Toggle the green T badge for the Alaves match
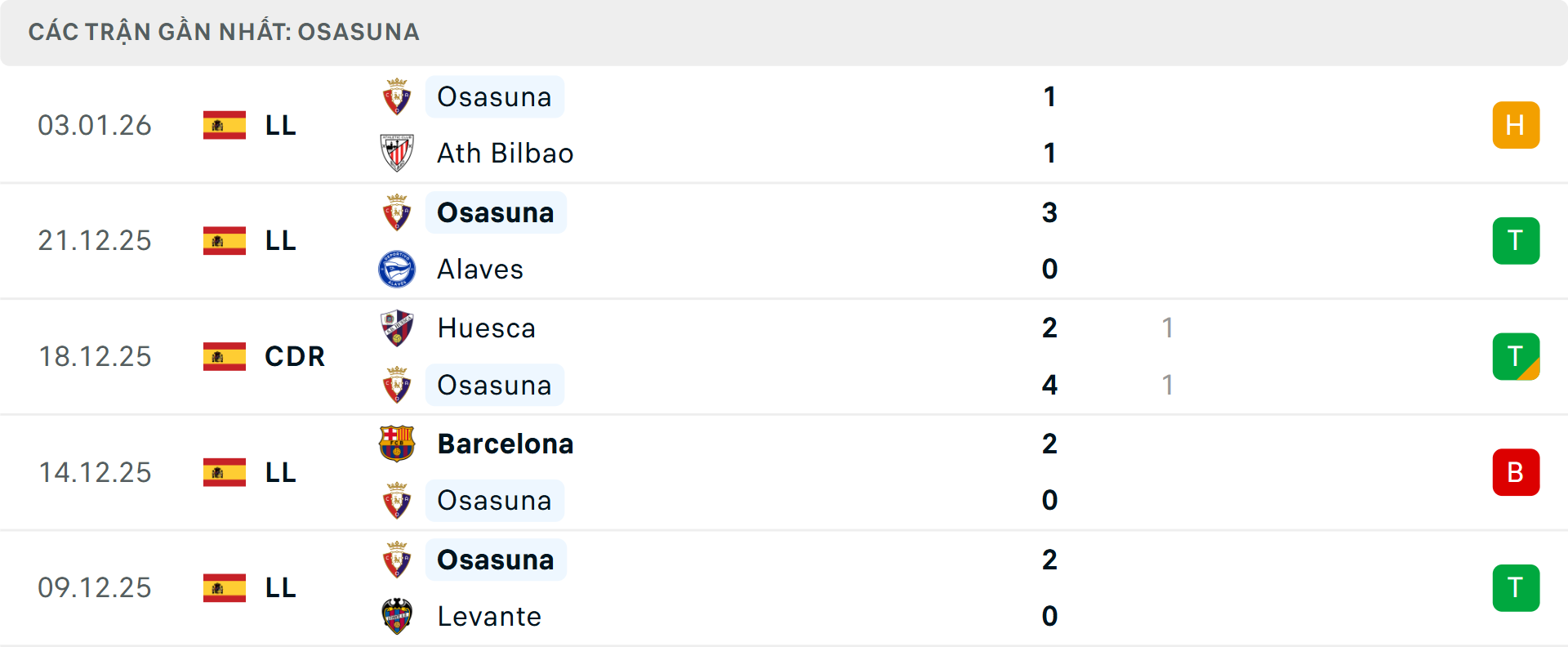1568x647 pixels. [x=1516, y=240]
